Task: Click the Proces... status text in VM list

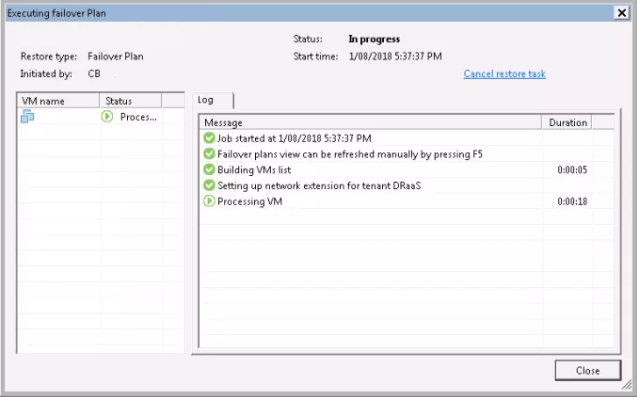Action: coord(138,117)
